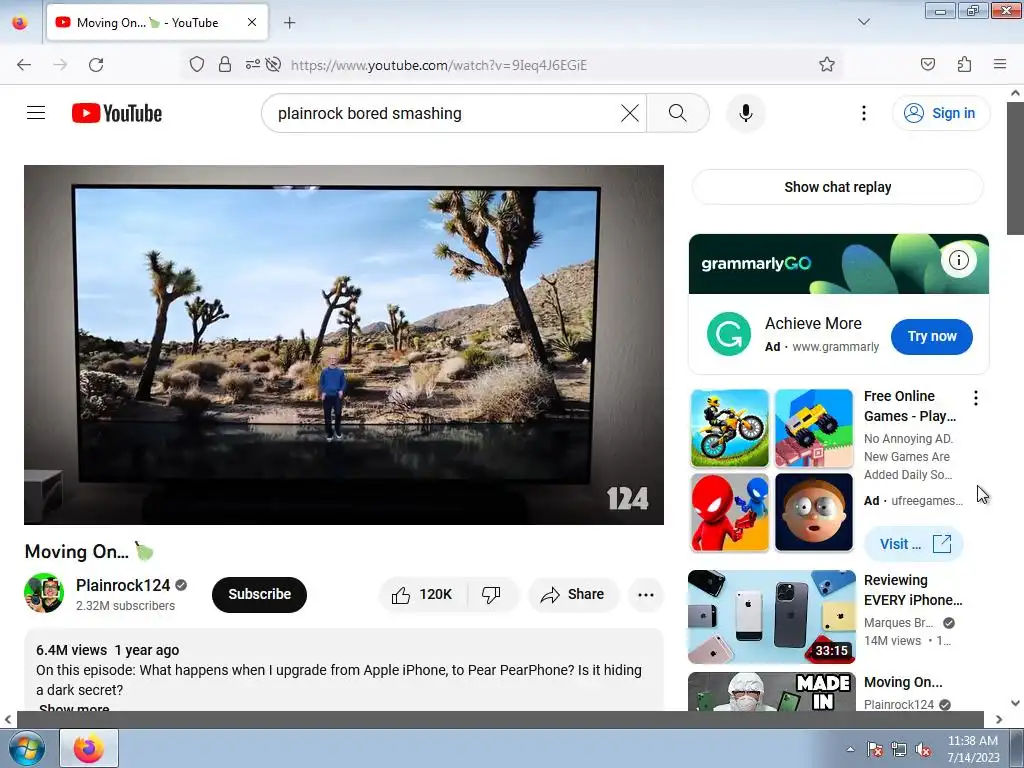
Task: Close the Moving On YouTube tab
Action: [x=252, y=22]
